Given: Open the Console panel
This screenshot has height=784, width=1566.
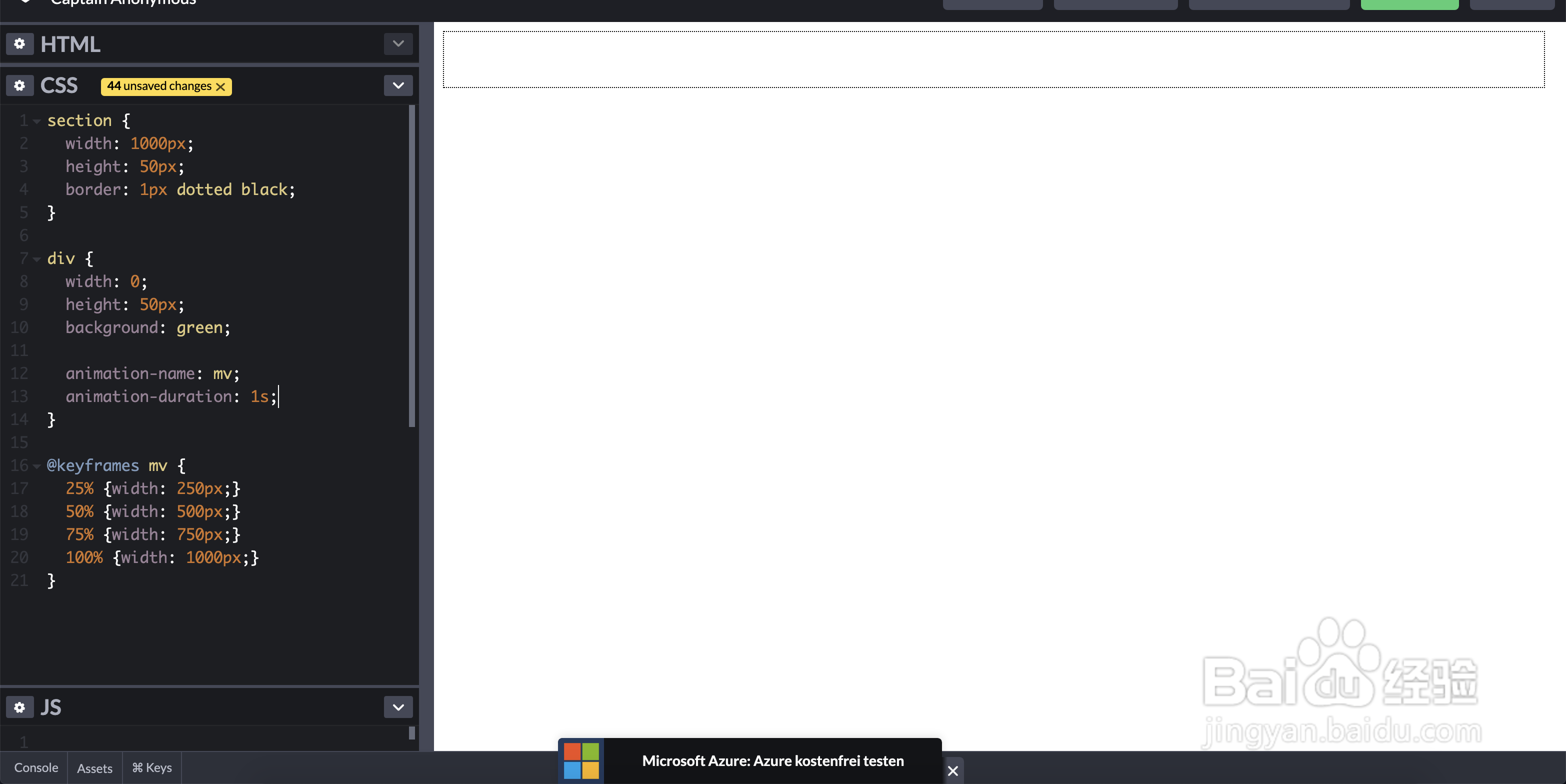Looking at the screenshot, I should pos(36,768).
